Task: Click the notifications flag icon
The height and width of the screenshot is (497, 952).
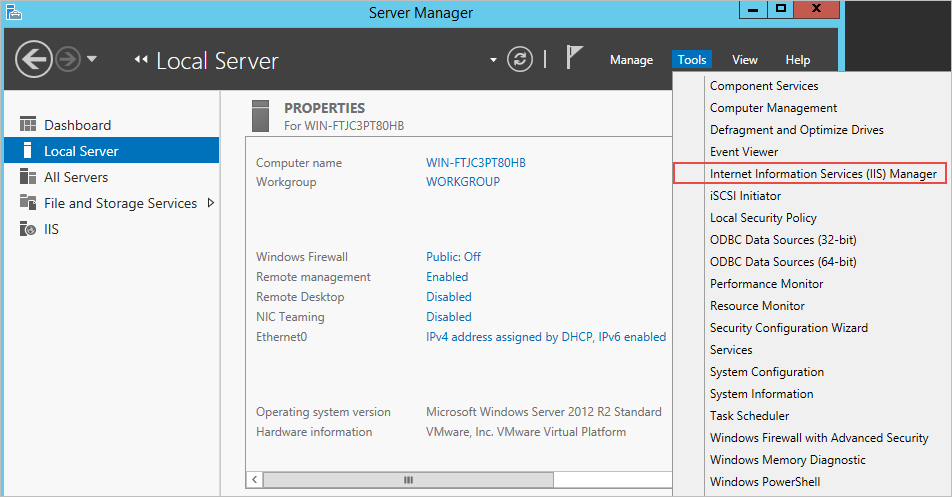Action: tap(575, 58)
